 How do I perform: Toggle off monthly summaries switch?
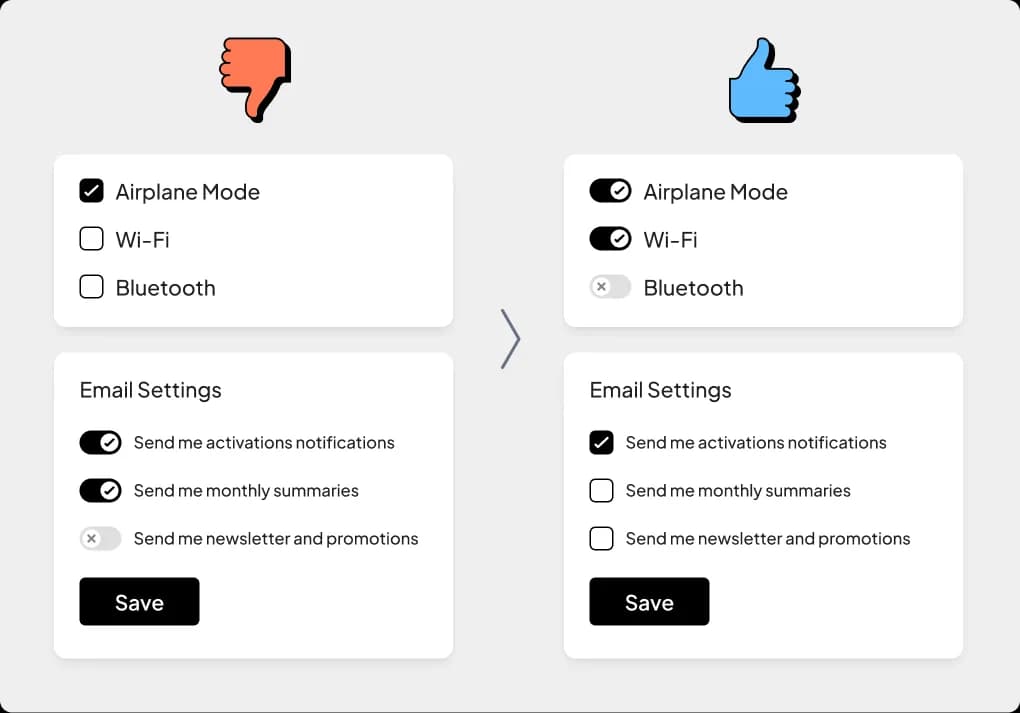[100, 491]
